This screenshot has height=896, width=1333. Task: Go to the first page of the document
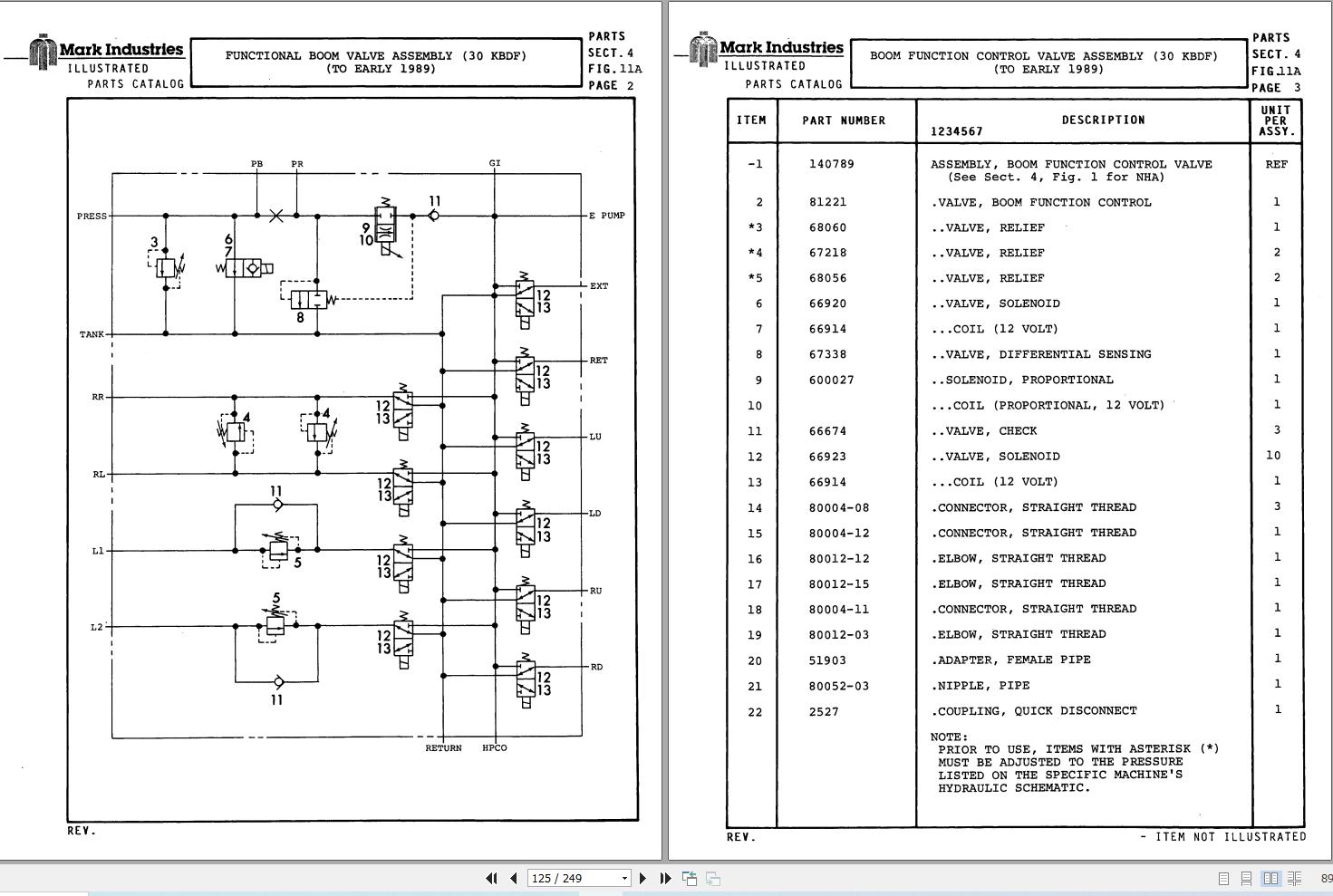[x=491, y=878]
